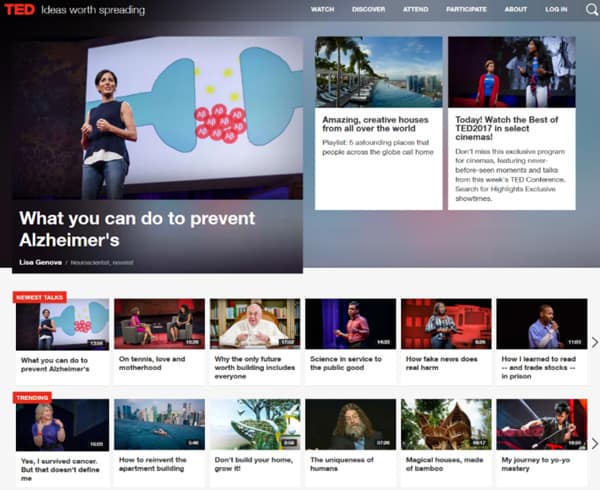The height and width of the screenshot is (490, 600).
Task: Open the Pope talk thumbnail
Action: pos(255,324)
